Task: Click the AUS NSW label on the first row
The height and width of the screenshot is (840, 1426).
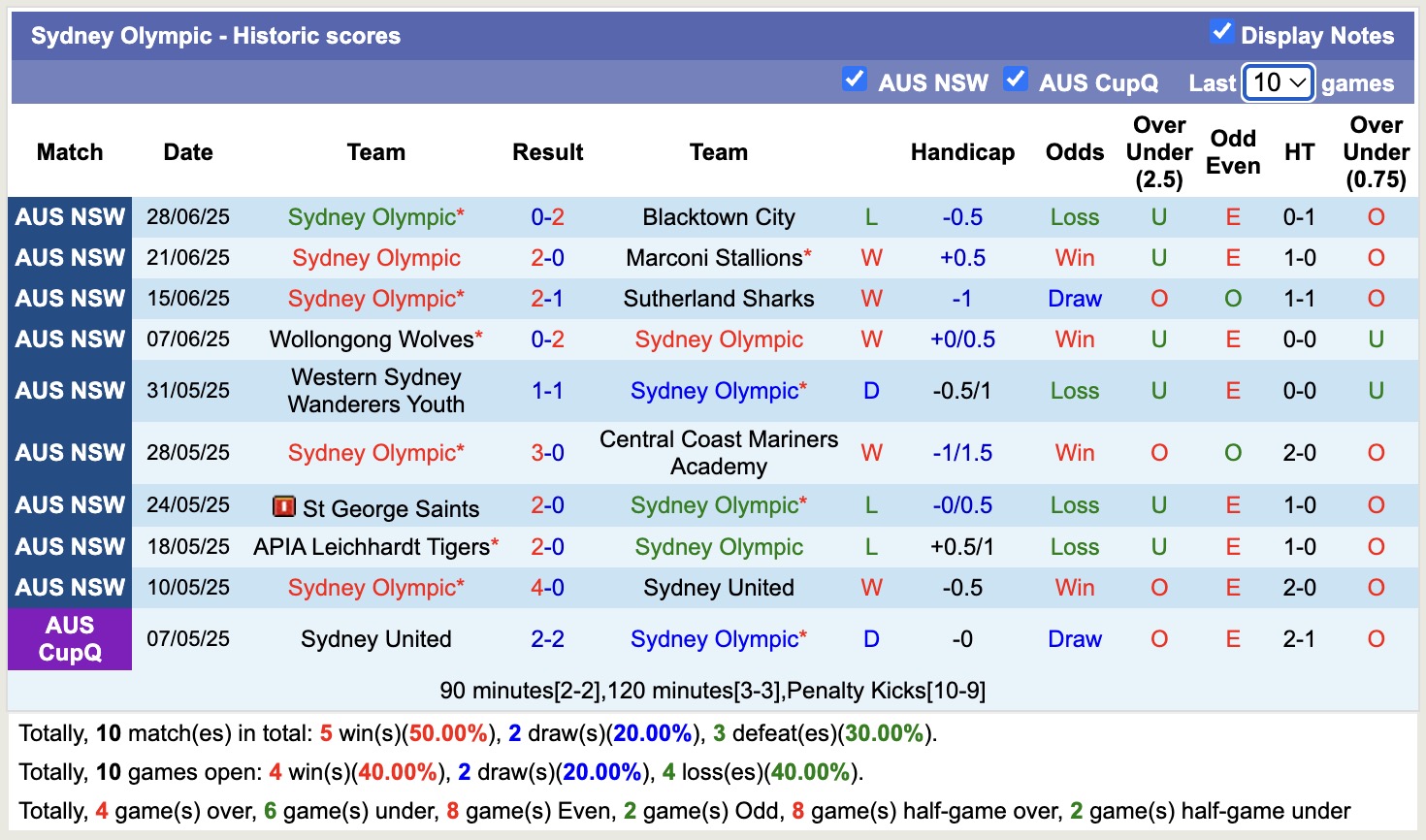Action: [x=69, y=217]
